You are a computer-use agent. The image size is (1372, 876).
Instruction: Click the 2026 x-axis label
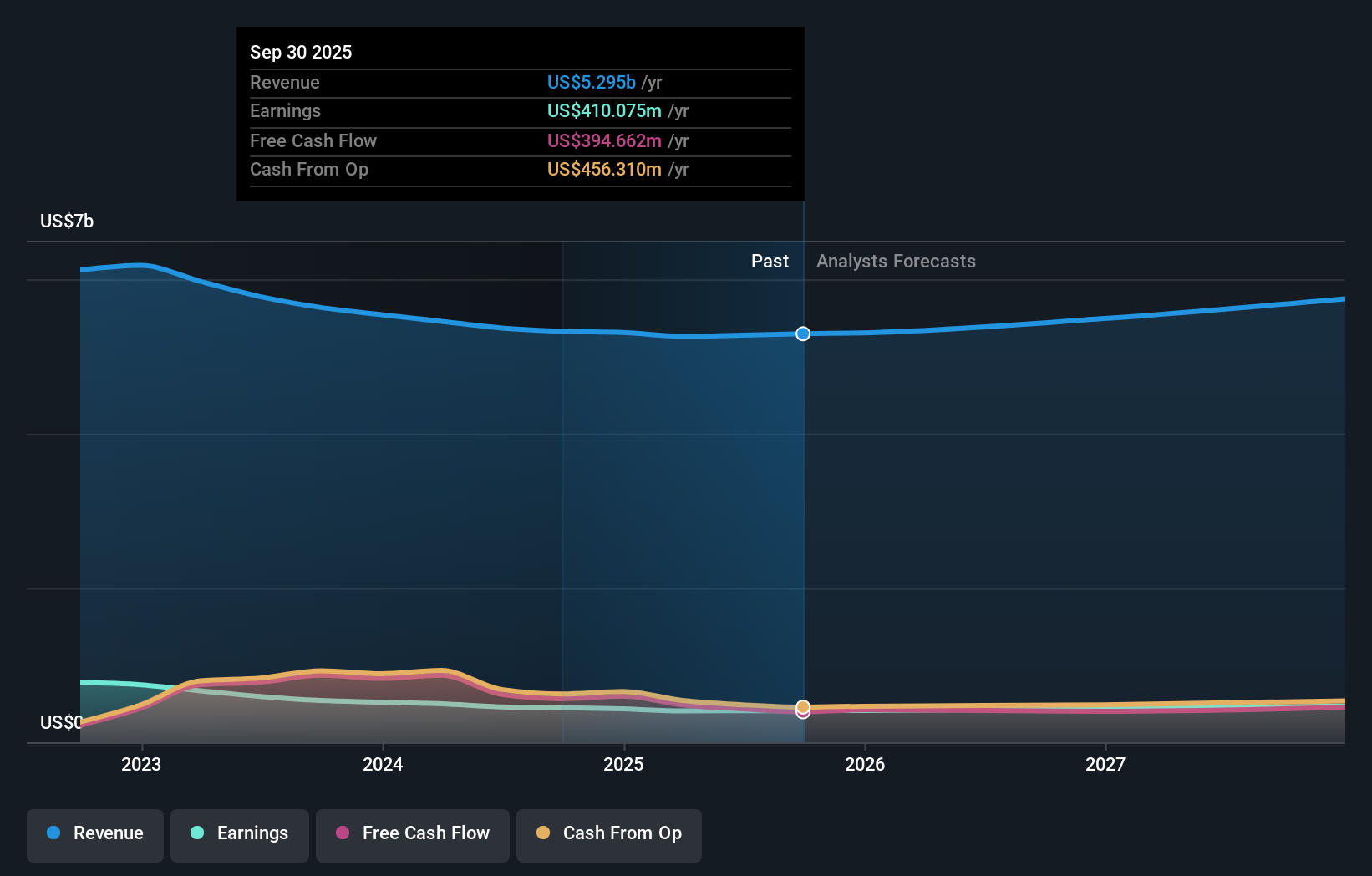point(865,764)
